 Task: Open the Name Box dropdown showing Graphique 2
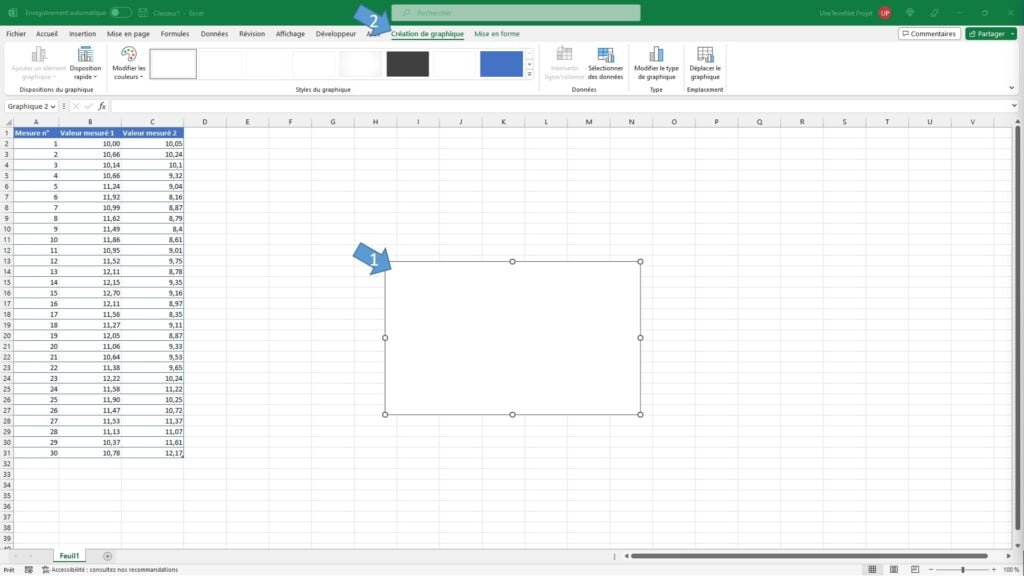coord(53,106)
